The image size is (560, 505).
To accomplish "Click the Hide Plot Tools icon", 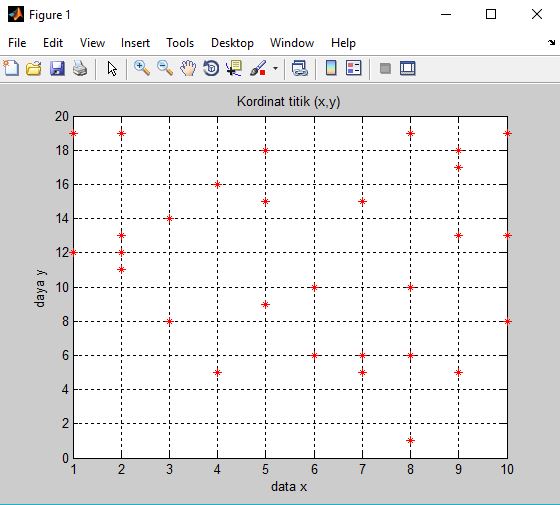I will (x=385, y=68).
